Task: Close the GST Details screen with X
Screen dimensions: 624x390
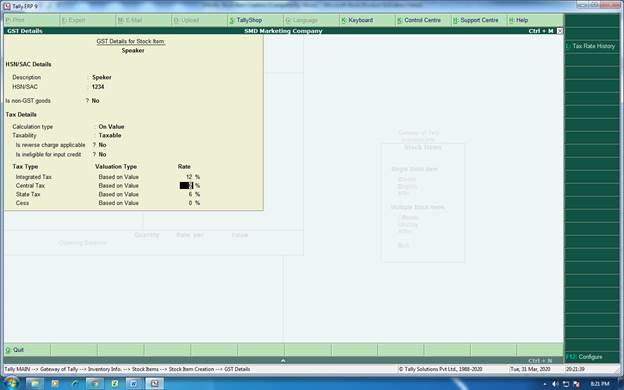Action: pyautogui.click(x=560, y=31)
